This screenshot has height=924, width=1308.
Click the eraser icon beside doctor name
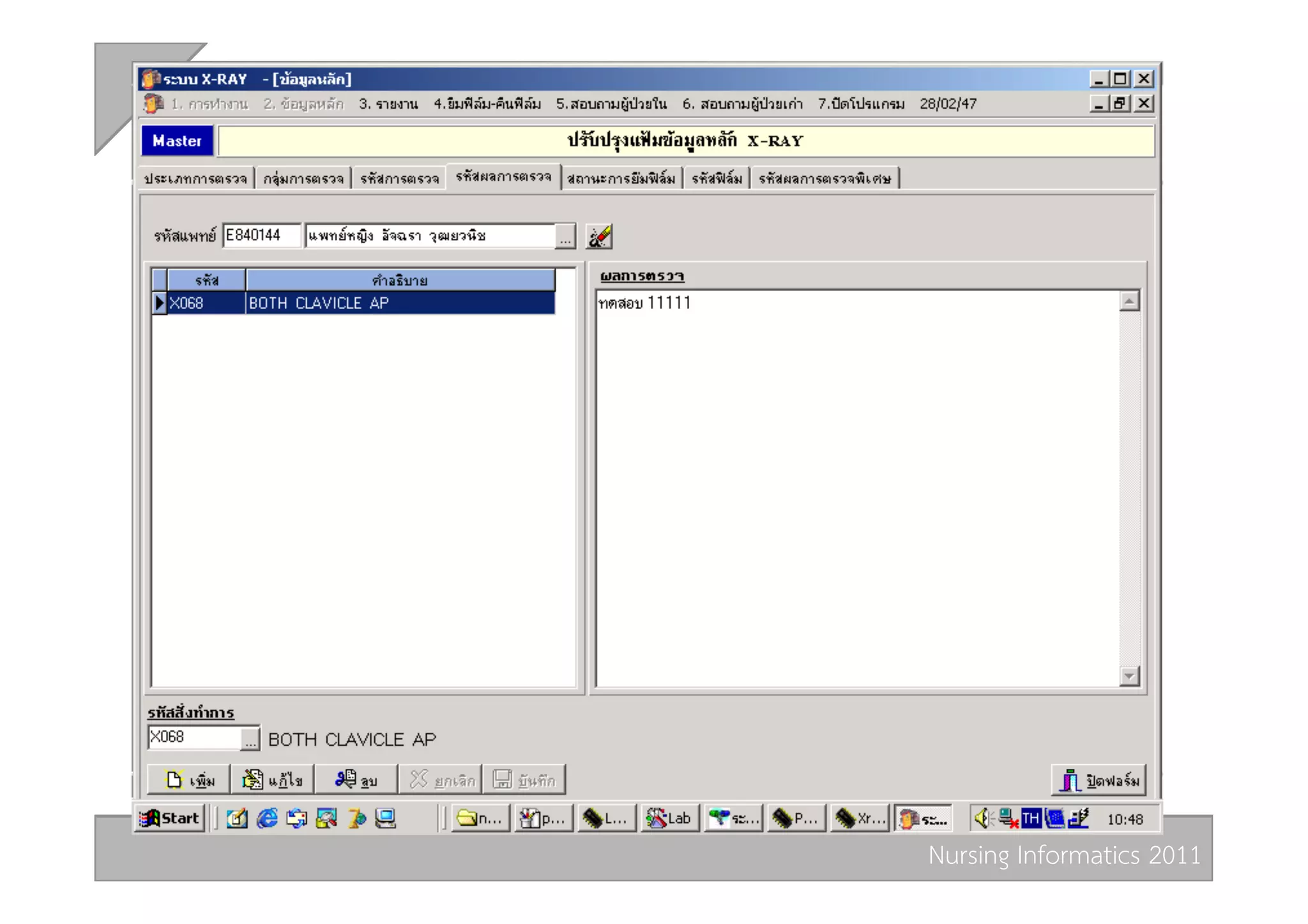(x=599, y=237)
